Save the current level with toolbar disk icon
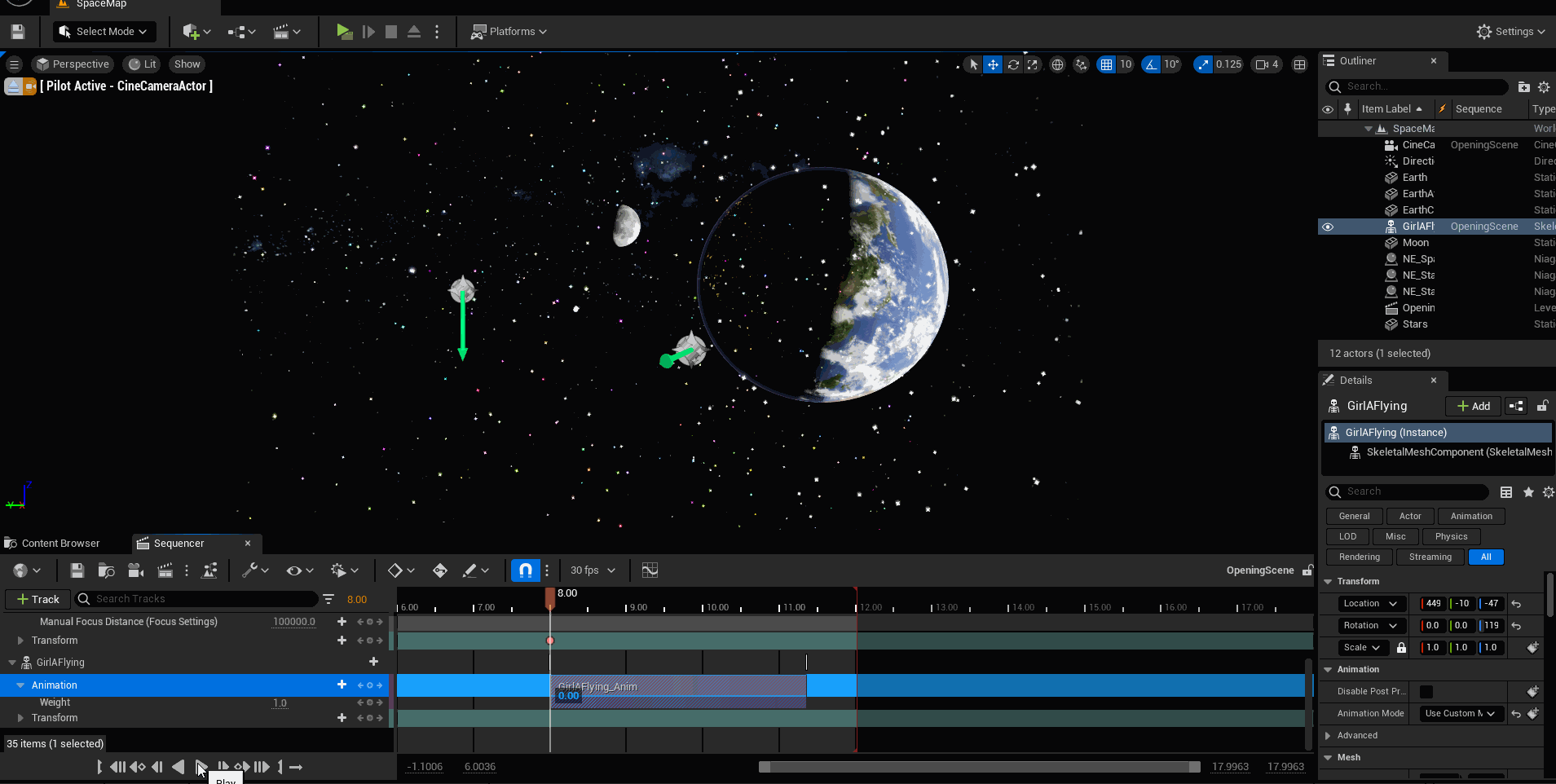Screen dimensions: 1556x784 (x=18, y=32)
